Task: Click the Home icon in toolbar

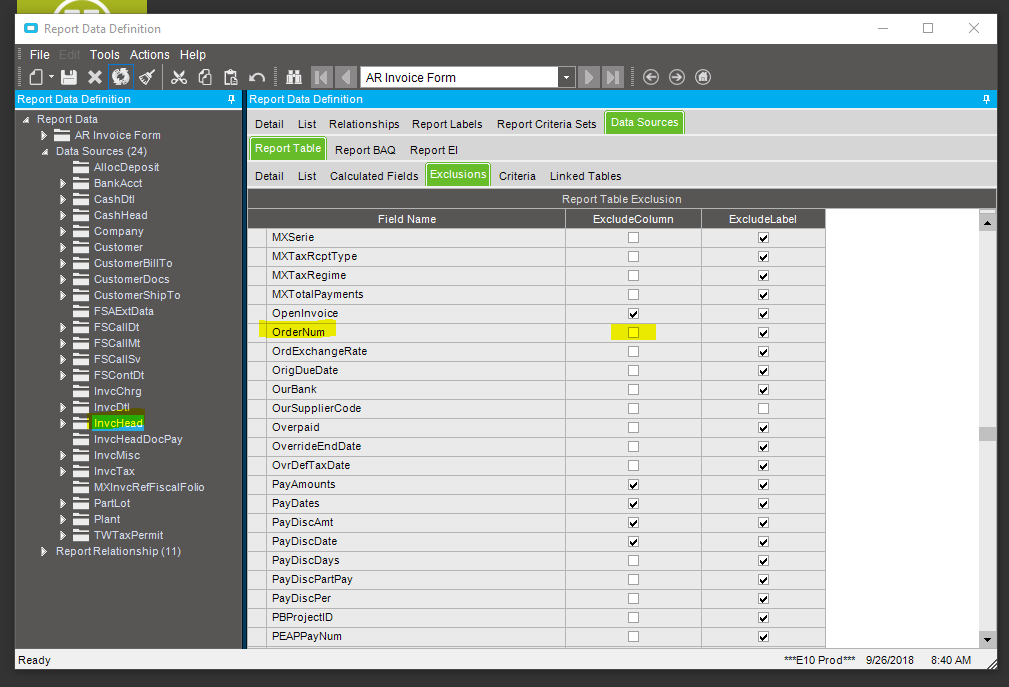Action: click(703, 77)
